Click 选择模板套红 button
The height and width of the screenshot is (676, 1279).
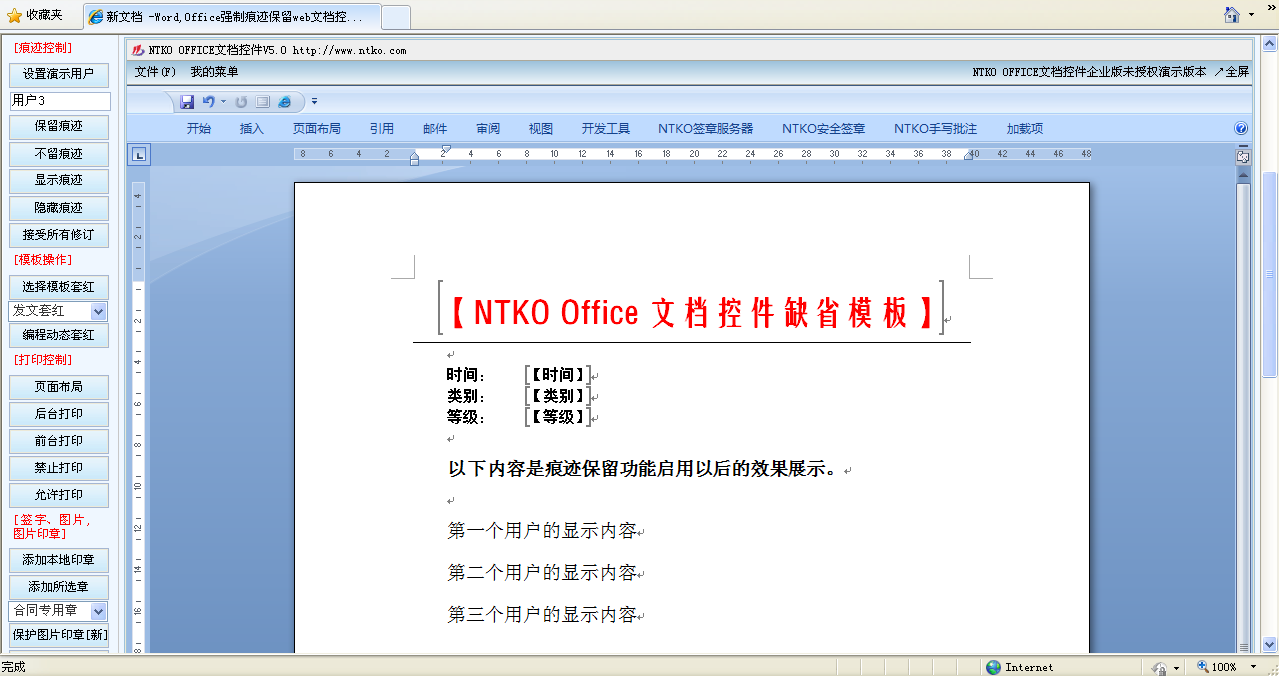tap(59, 287)
